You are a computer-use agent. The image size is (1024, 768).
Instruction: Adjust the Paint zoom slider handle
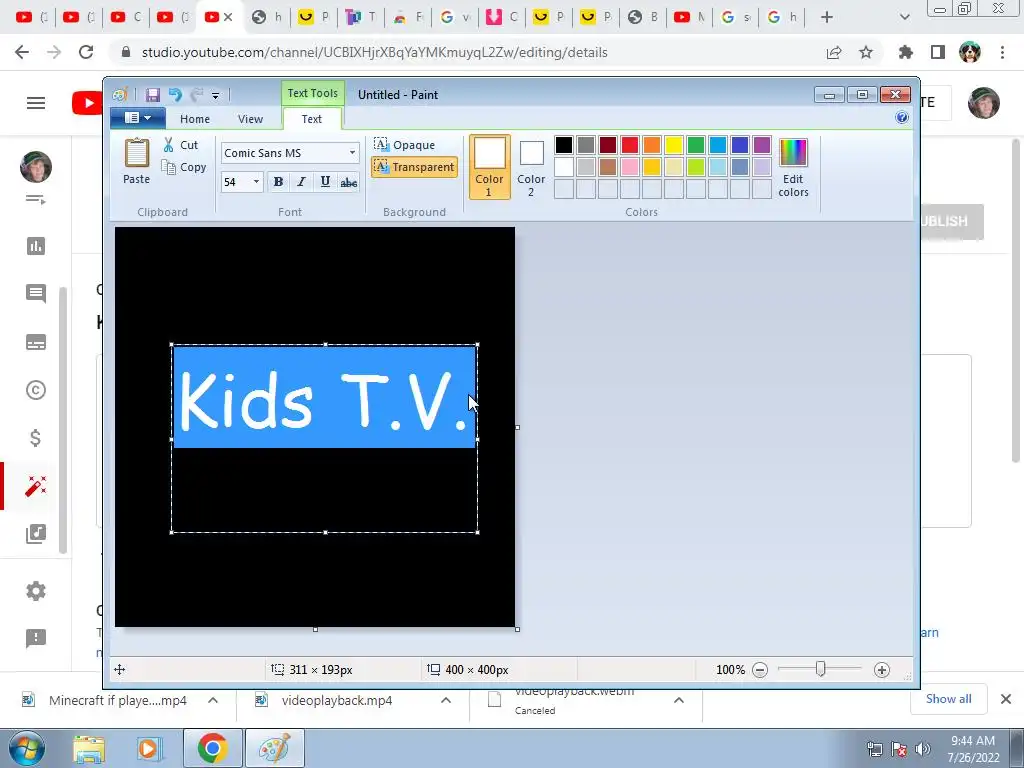[x=820, y=669]
